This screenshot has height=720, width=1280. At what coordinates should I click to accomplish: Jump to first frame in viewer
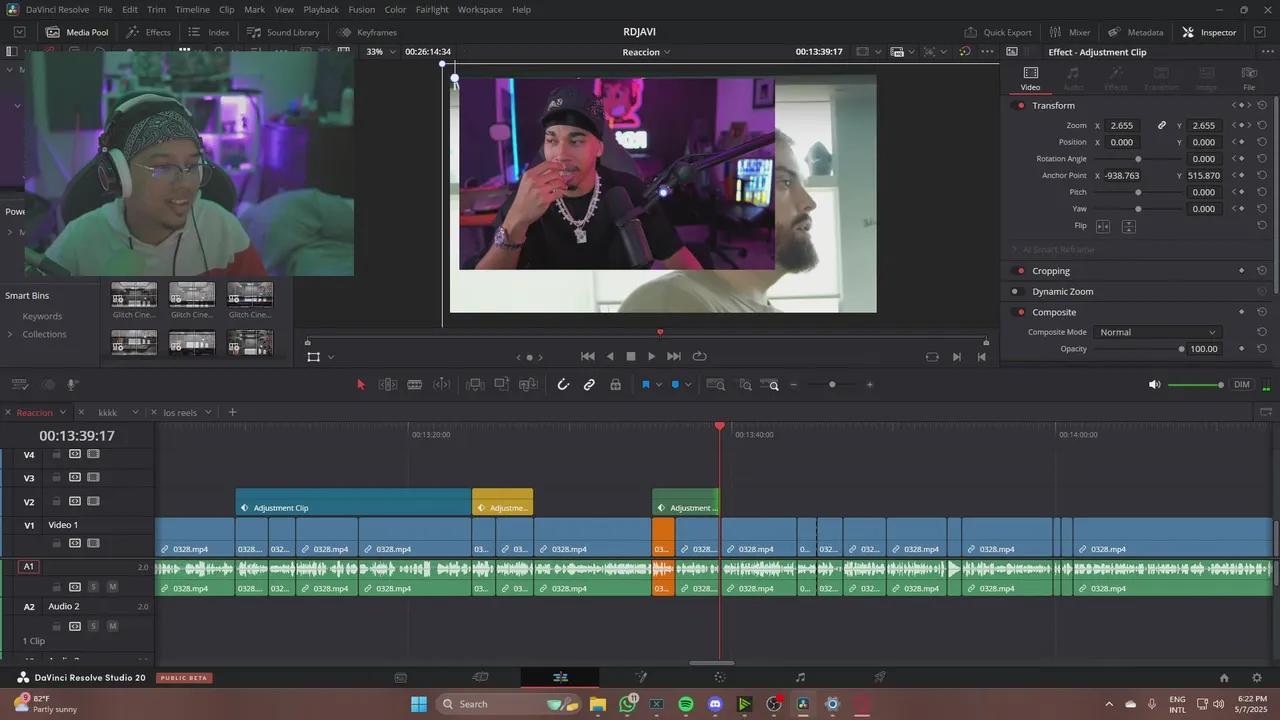click(588, 356)
